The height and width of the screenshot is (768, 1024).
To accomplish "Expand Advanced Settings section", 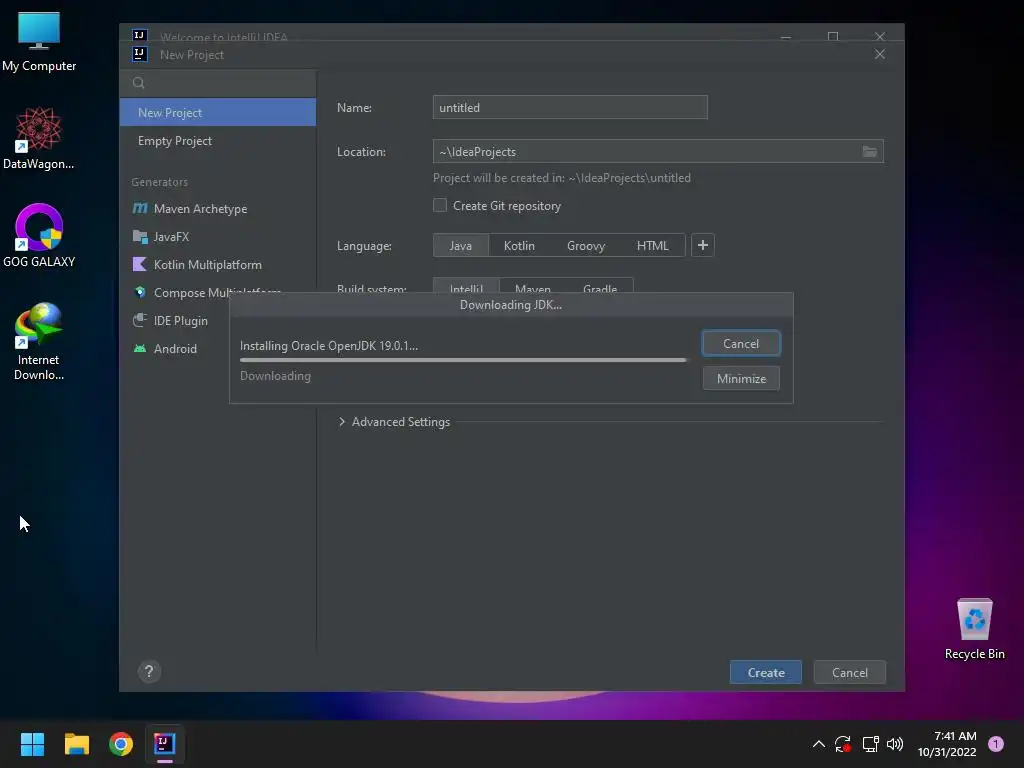I will pyautogui.click(x=394, y=422).
